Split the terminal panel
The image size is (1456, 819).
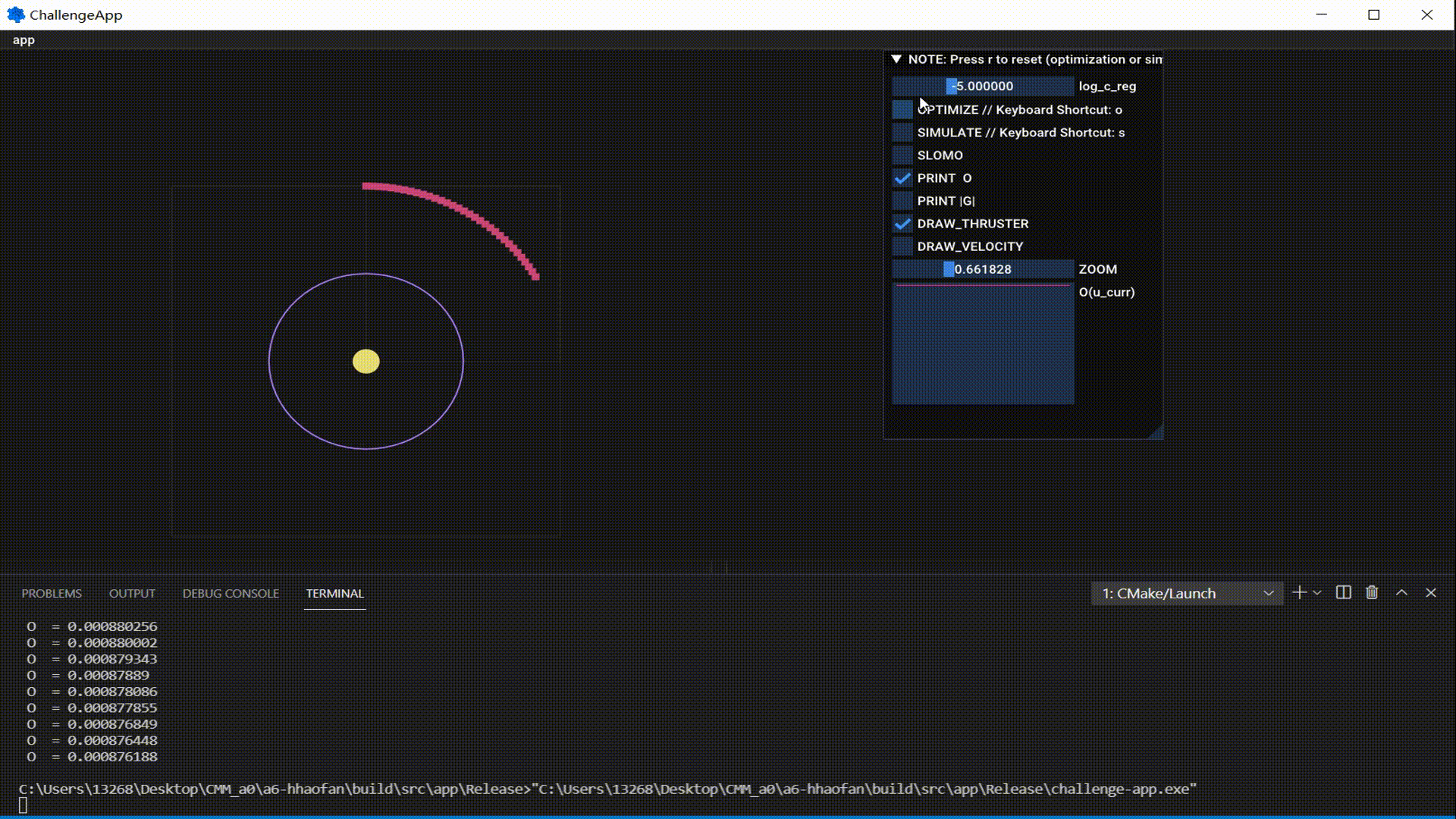[x=1343, y=593]
